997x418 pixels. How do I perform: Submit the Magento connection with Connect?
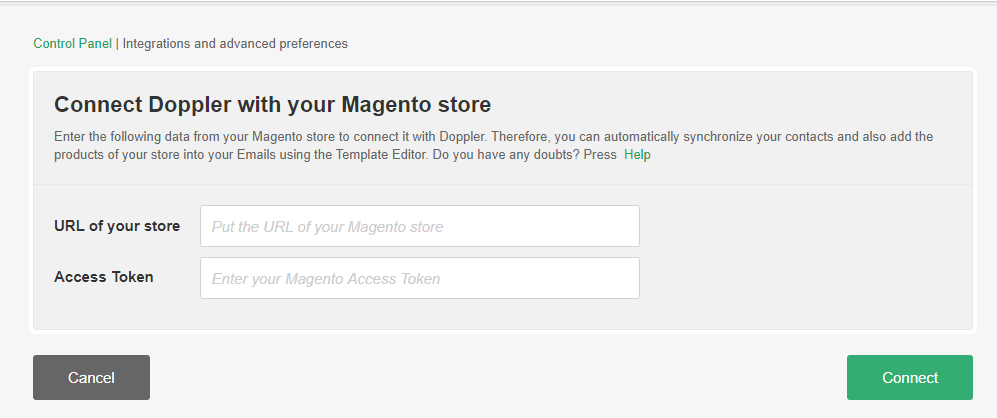[x=909, y=377]
